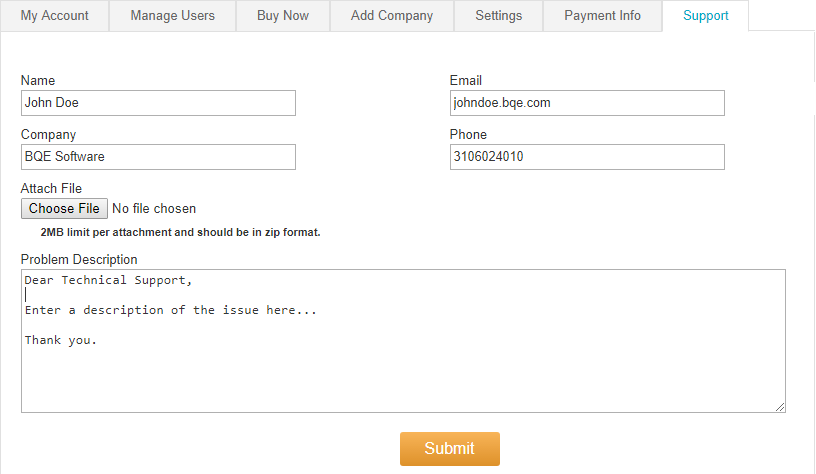Screen dimensions: 816x474
Task: Go to the Buy Now tab
Action: (283, 16)
